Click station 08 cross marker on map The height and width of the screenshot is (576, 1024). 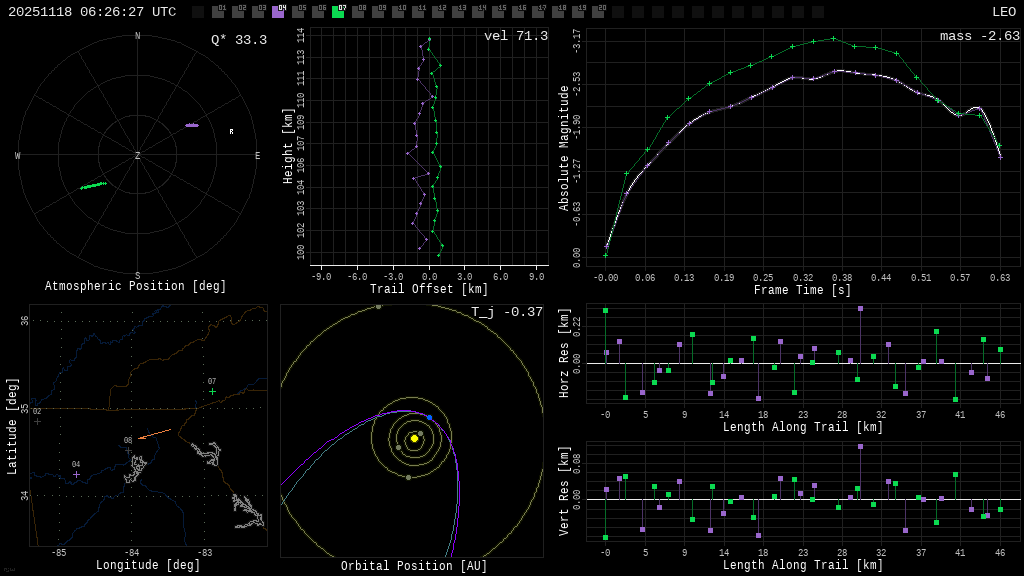coord(128,450)
